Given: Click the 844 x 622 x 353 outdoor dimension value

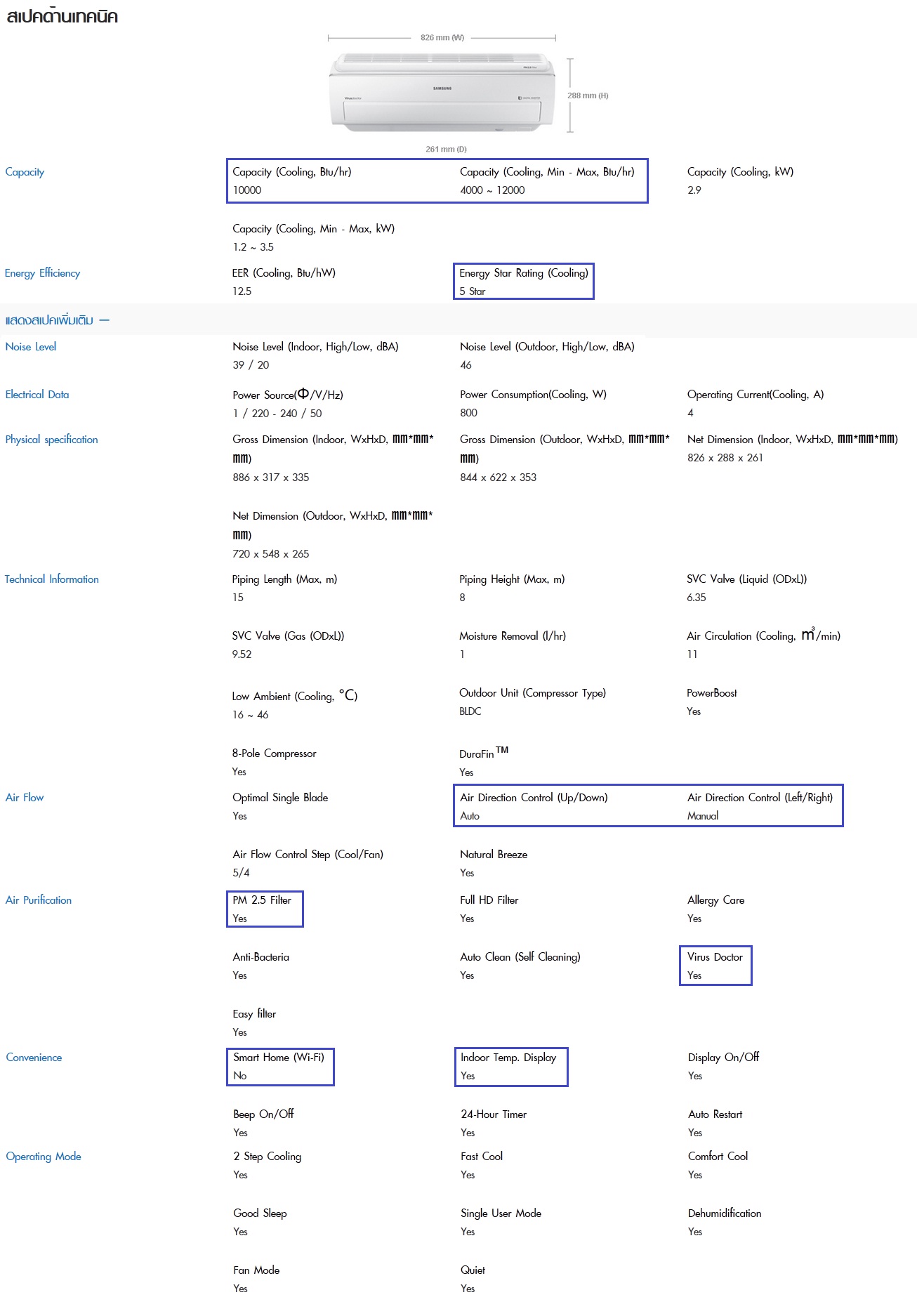Looking at the screenshot, I should [x=498, y=478].
